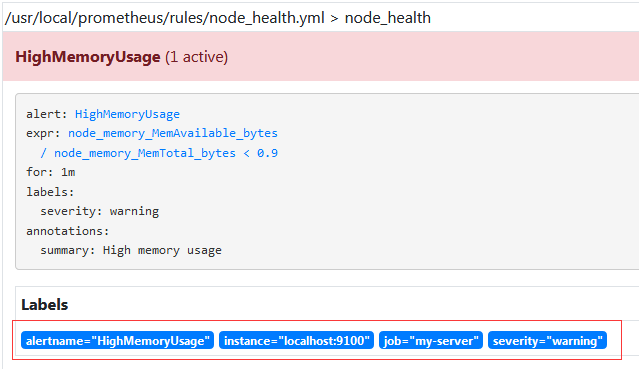Select the job="my-server" label badge

(x=431, y=340)
